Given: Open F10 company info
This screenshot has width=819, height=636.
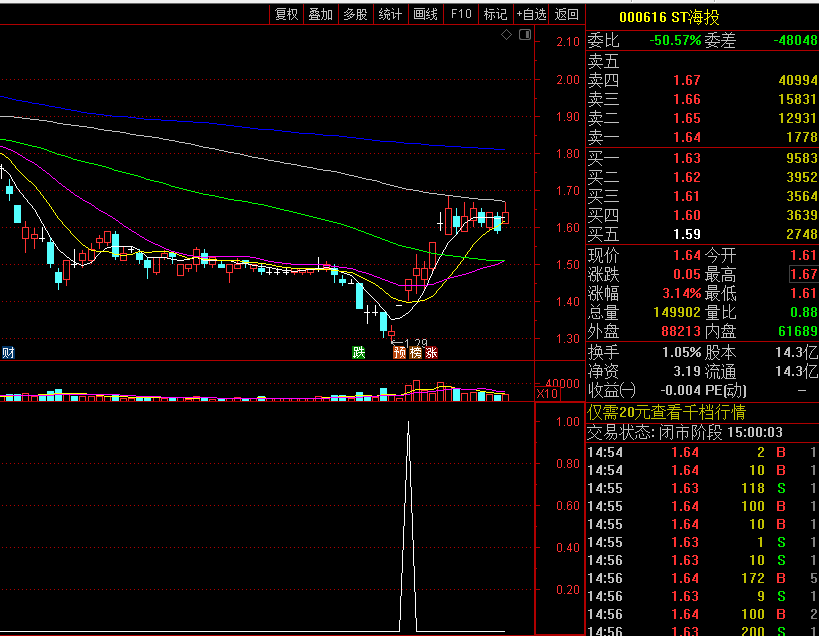Looking at the screenshot, I should (461, 14).
